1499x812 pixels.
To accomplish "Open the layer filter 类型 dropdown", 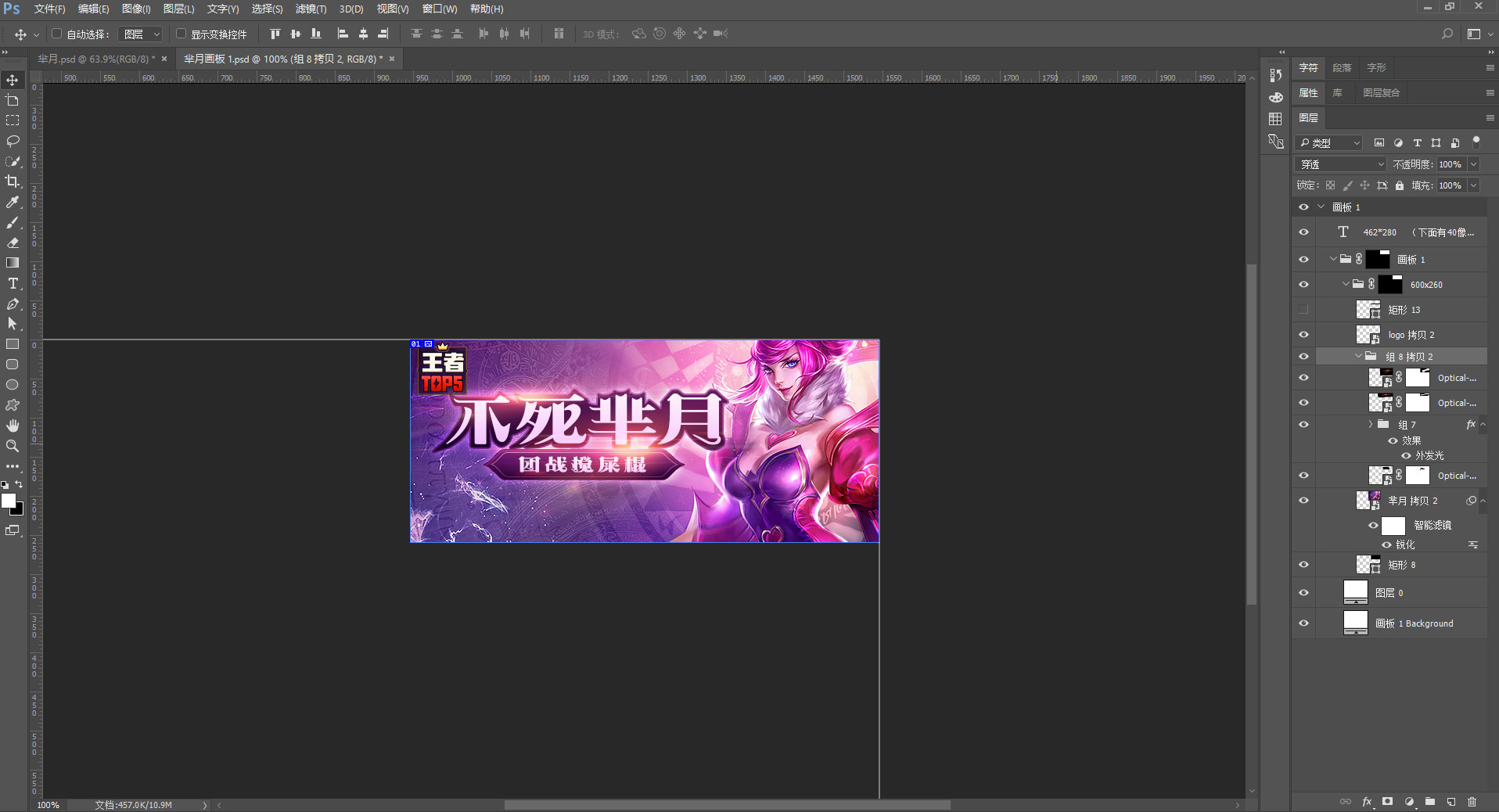I will (1329, 143).
